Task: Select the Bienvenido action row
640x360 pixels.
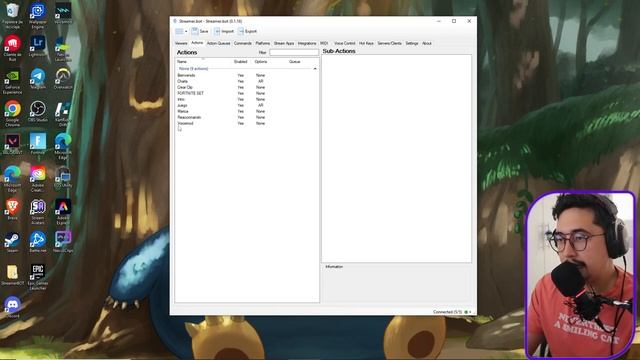Action: tap(247, 76)
